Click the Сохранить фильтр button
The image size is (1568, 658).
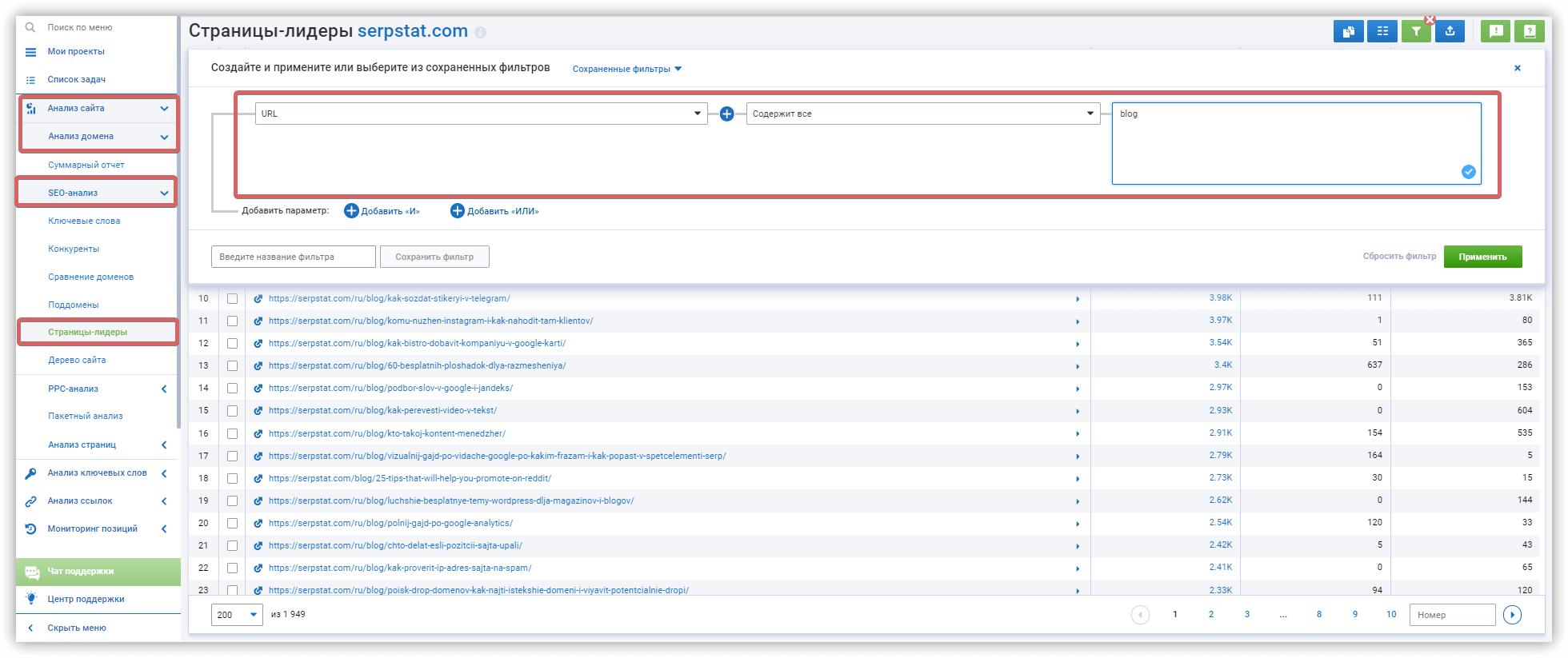[434, 257]
